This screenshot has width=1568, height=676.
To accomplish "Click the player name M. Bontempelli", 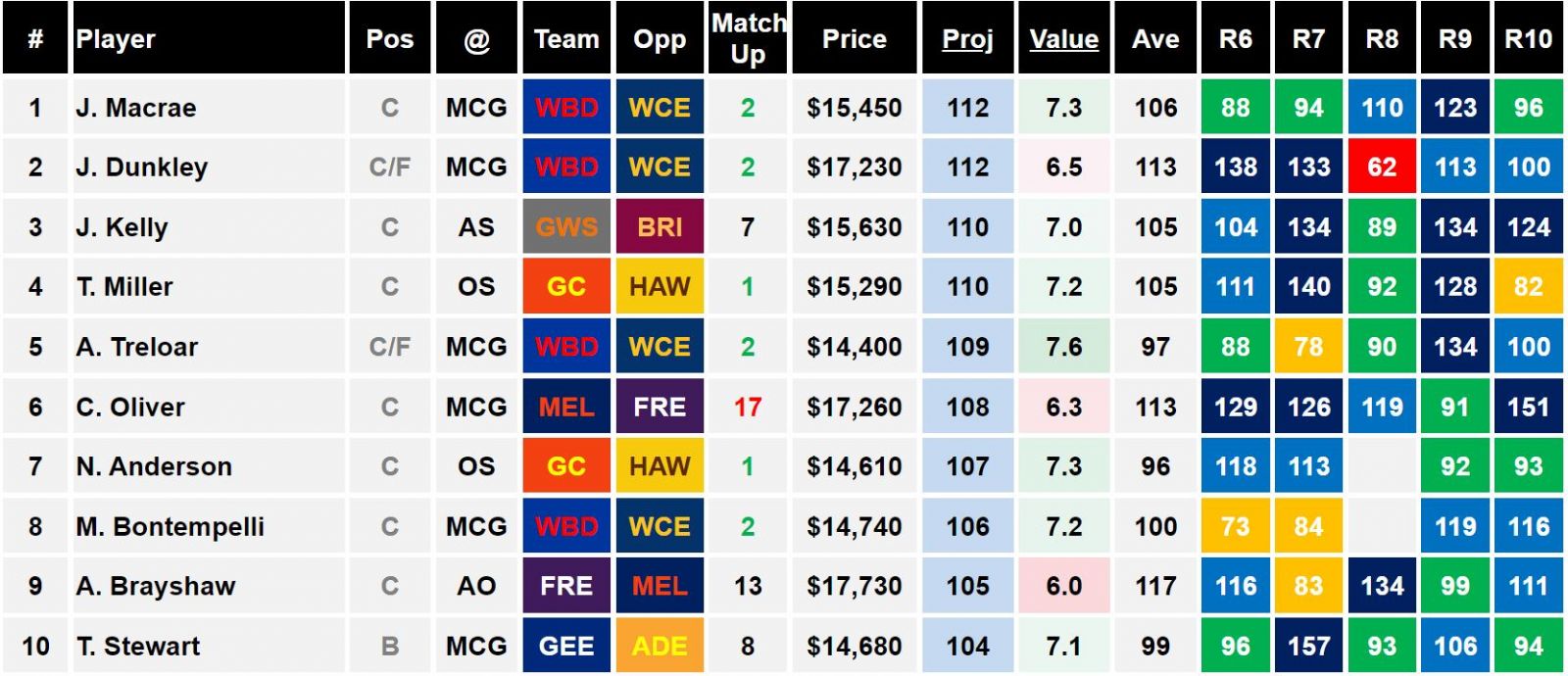I will (171, 526).
